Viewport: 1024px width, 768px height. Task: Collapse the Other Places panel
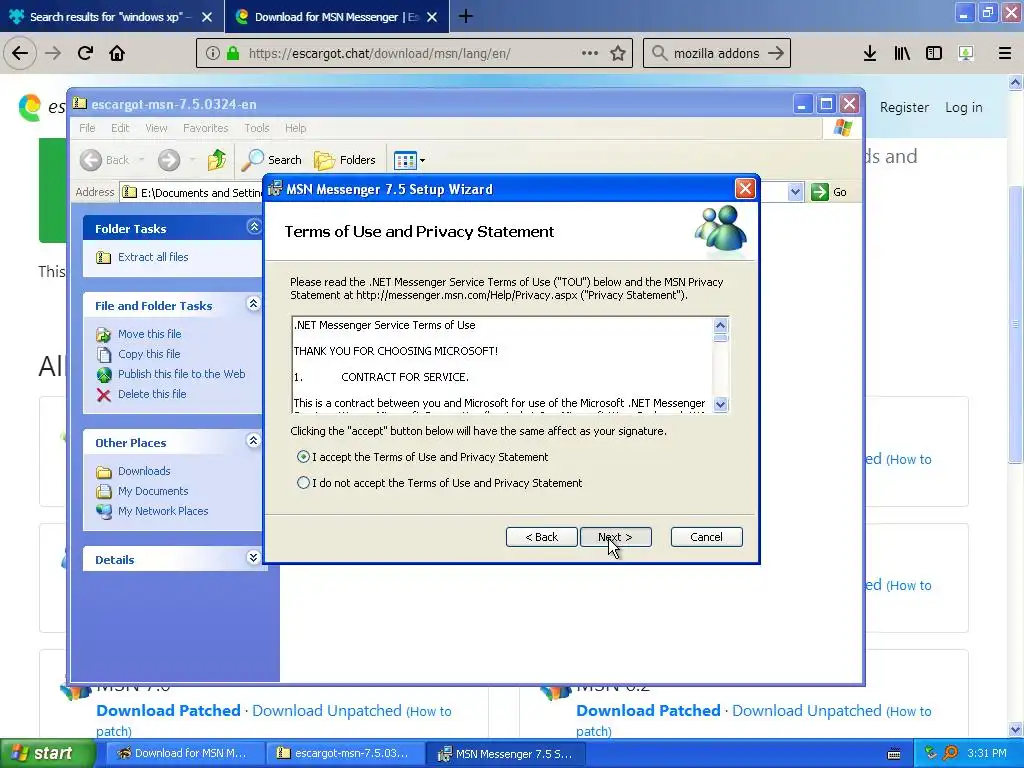tap(253, 441)
